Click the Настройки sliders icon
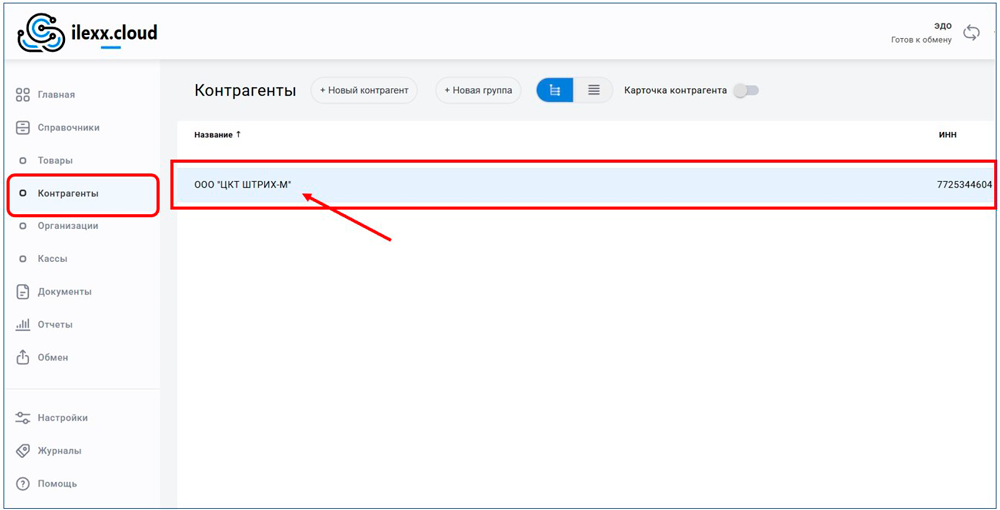The image size is (1000, 510). click(23, 418)
